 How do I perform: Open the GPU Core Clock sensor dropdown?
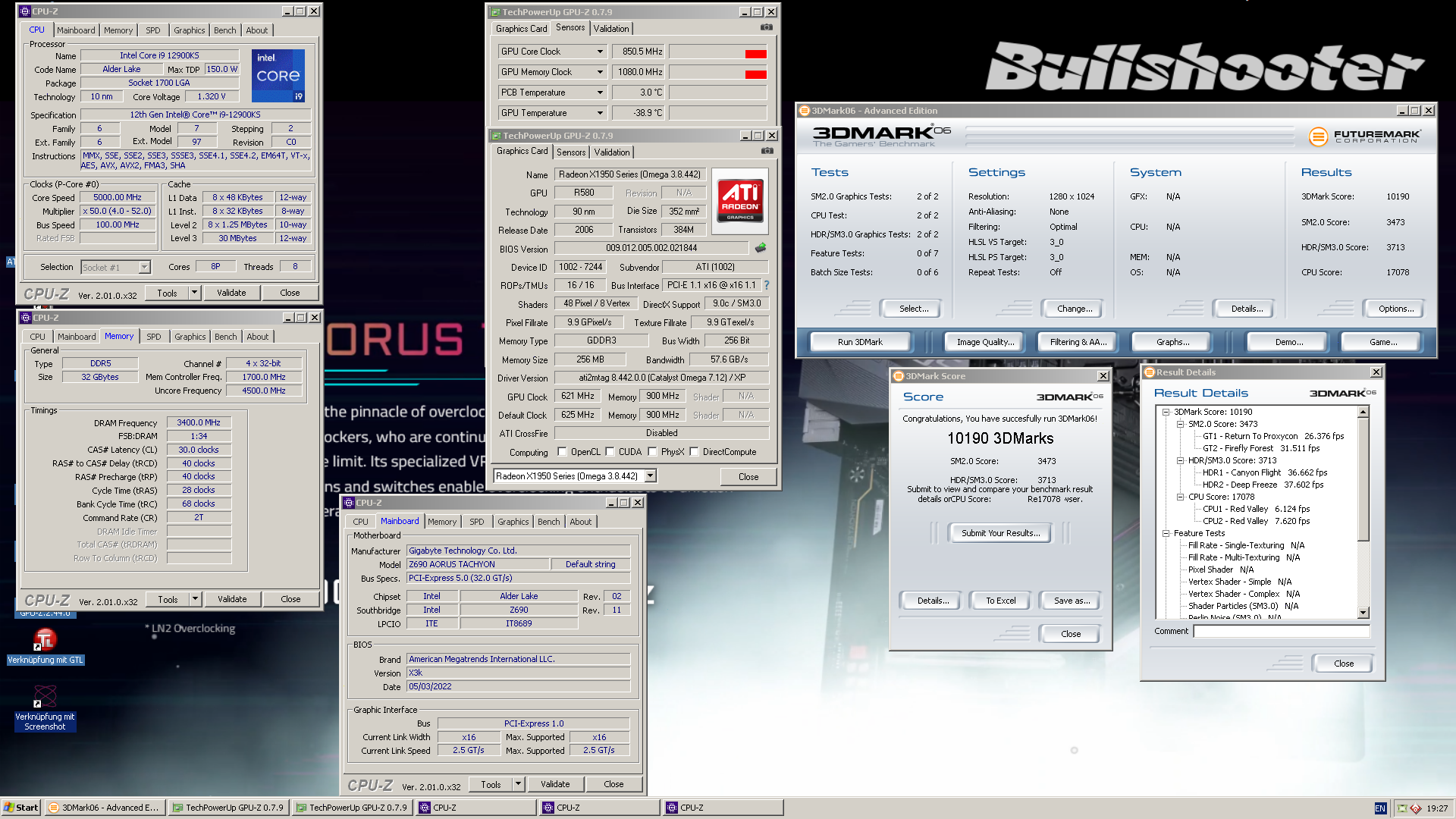click(600, 52)
